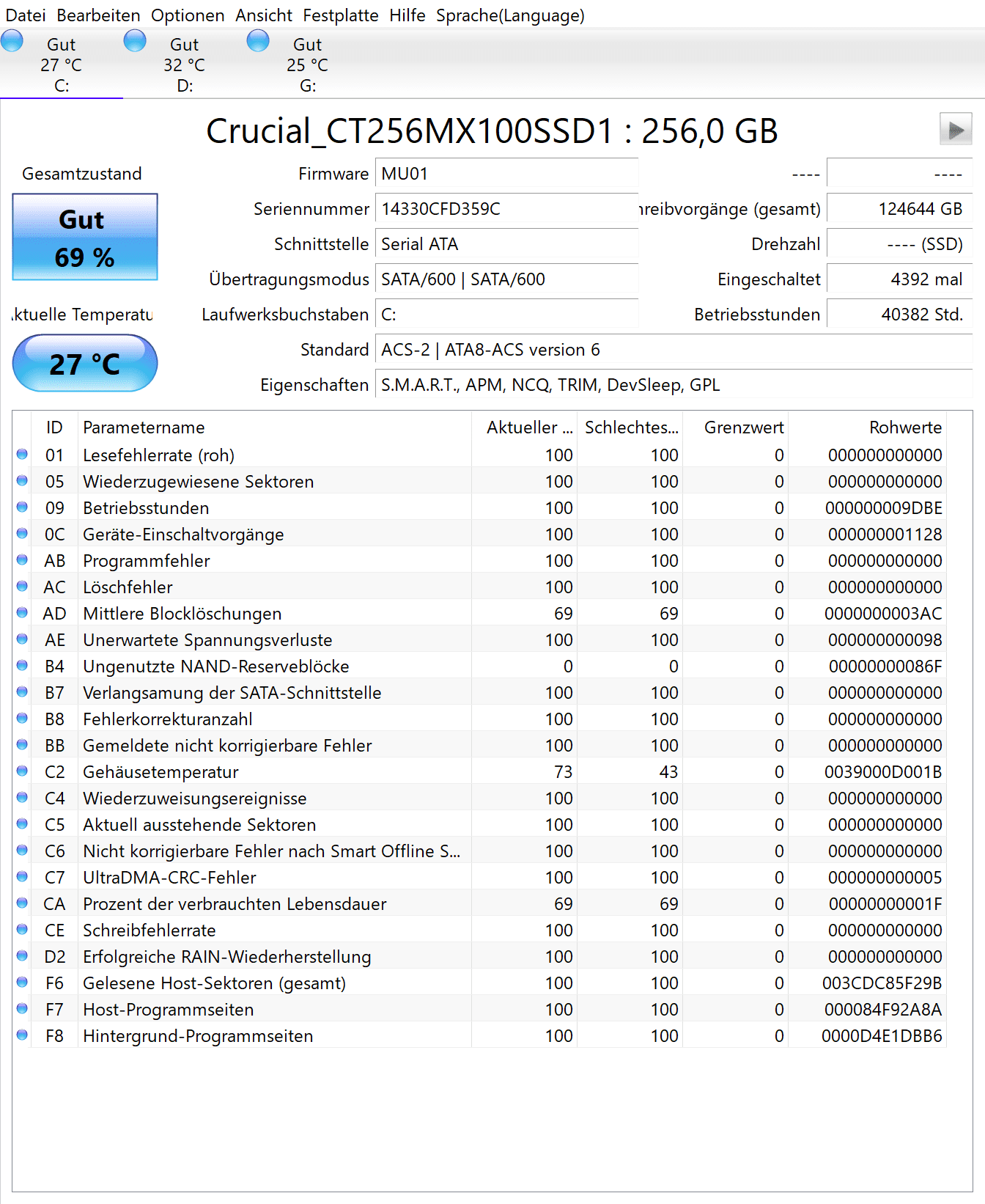Click status icon of row 09 Betriebsstunden

[22, 507]
